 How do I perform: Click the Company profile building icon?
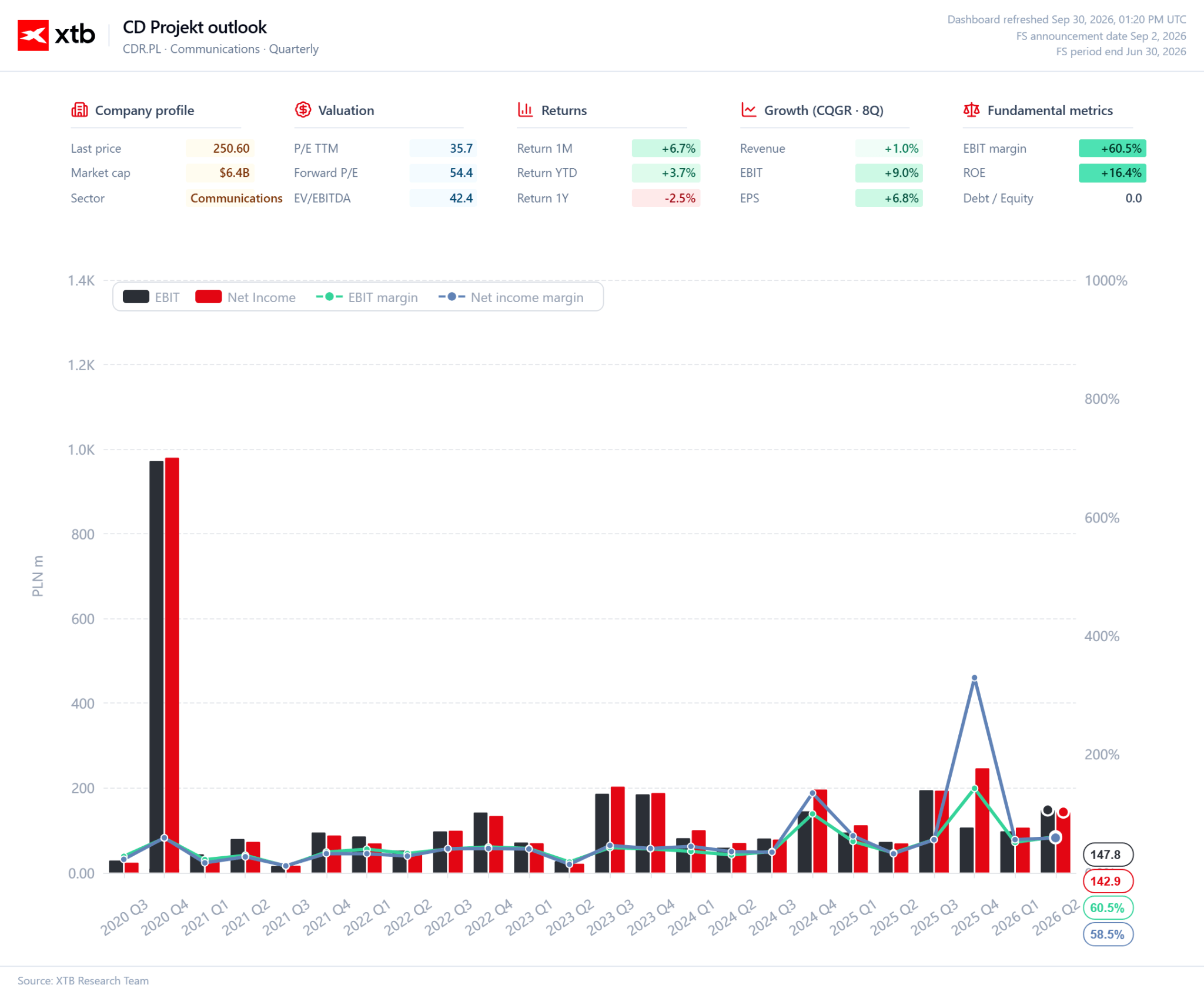[79, 110]
